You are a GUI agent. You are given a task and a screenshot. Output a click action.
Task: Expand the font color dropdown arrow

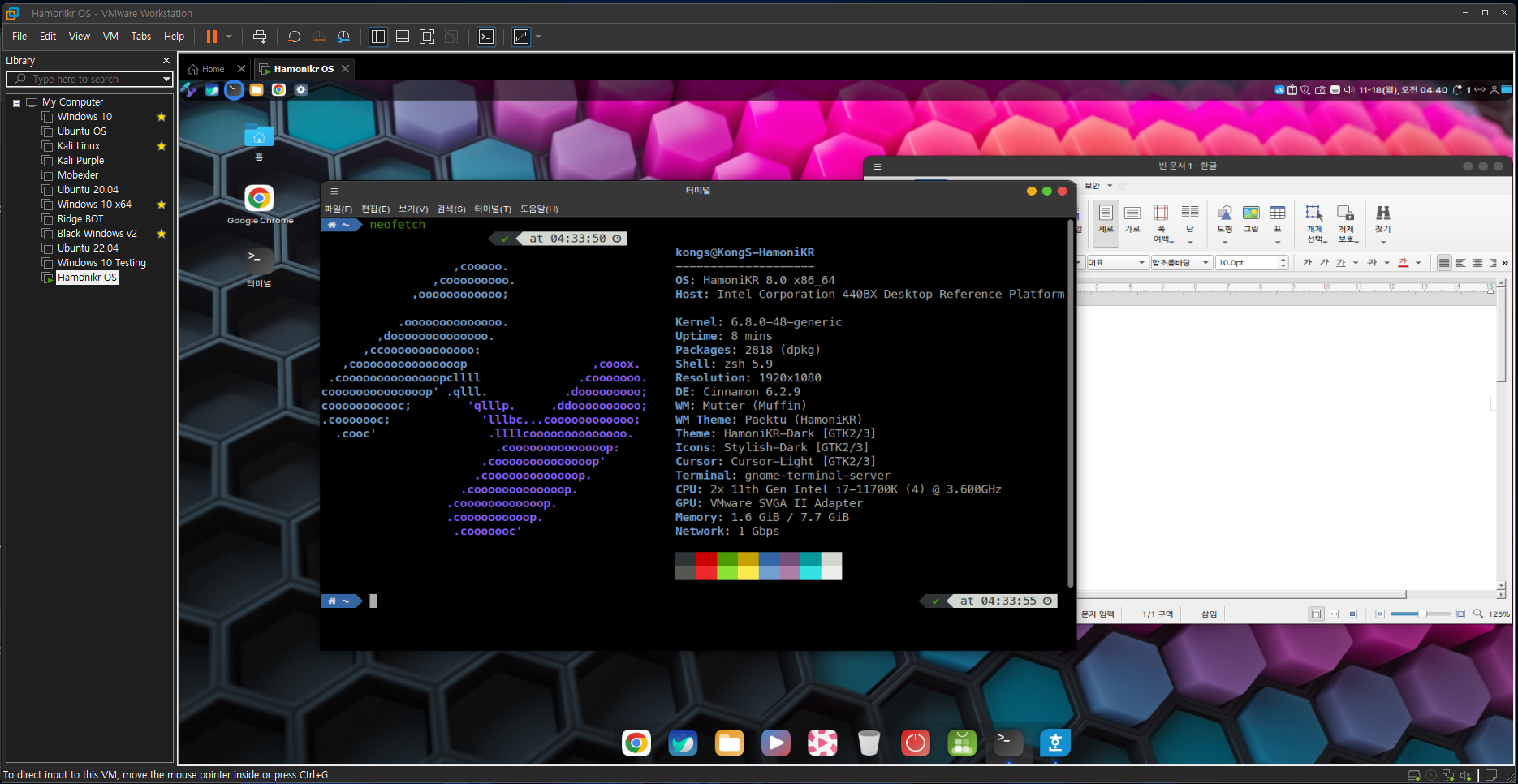click(1418, 262)
